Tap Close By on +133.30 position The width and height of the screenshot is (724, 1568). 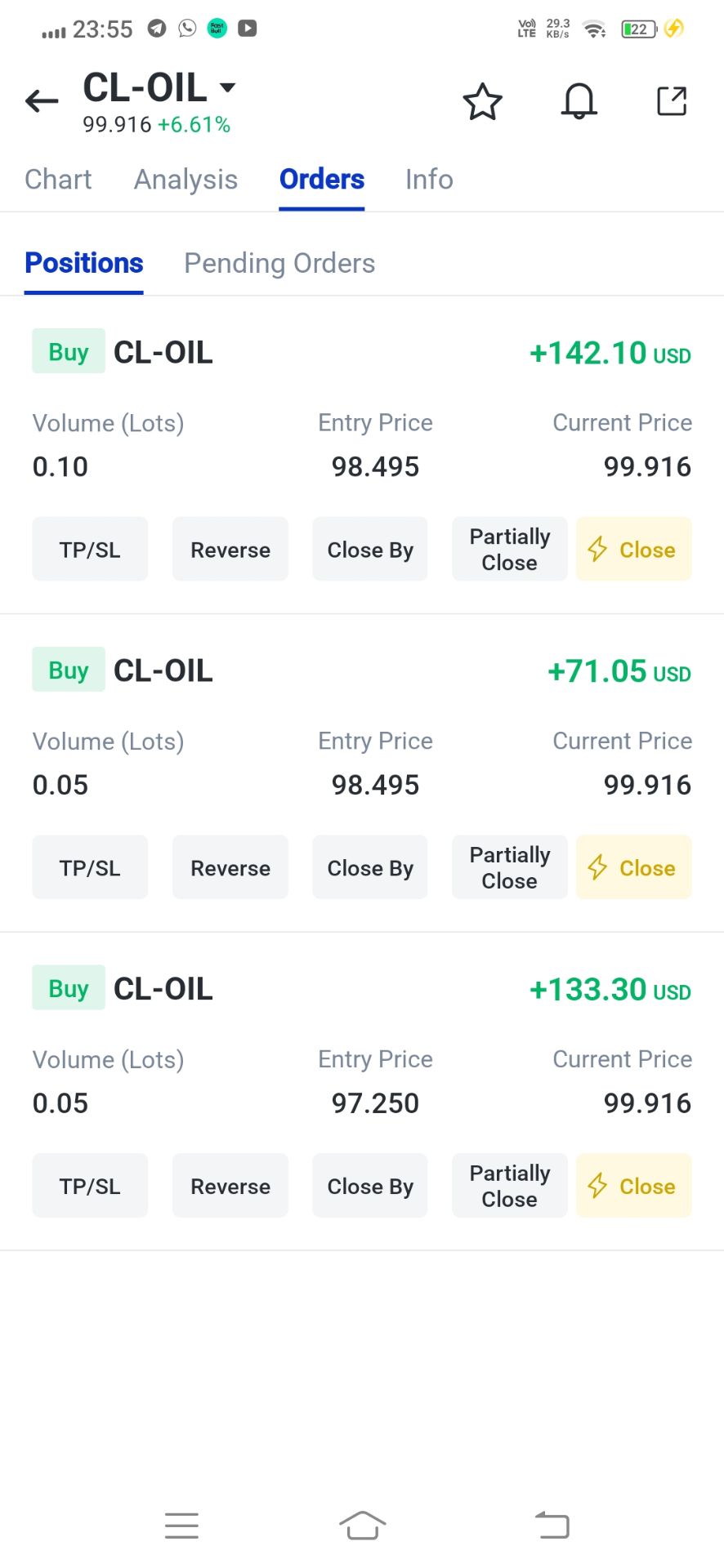(370, 1187)
